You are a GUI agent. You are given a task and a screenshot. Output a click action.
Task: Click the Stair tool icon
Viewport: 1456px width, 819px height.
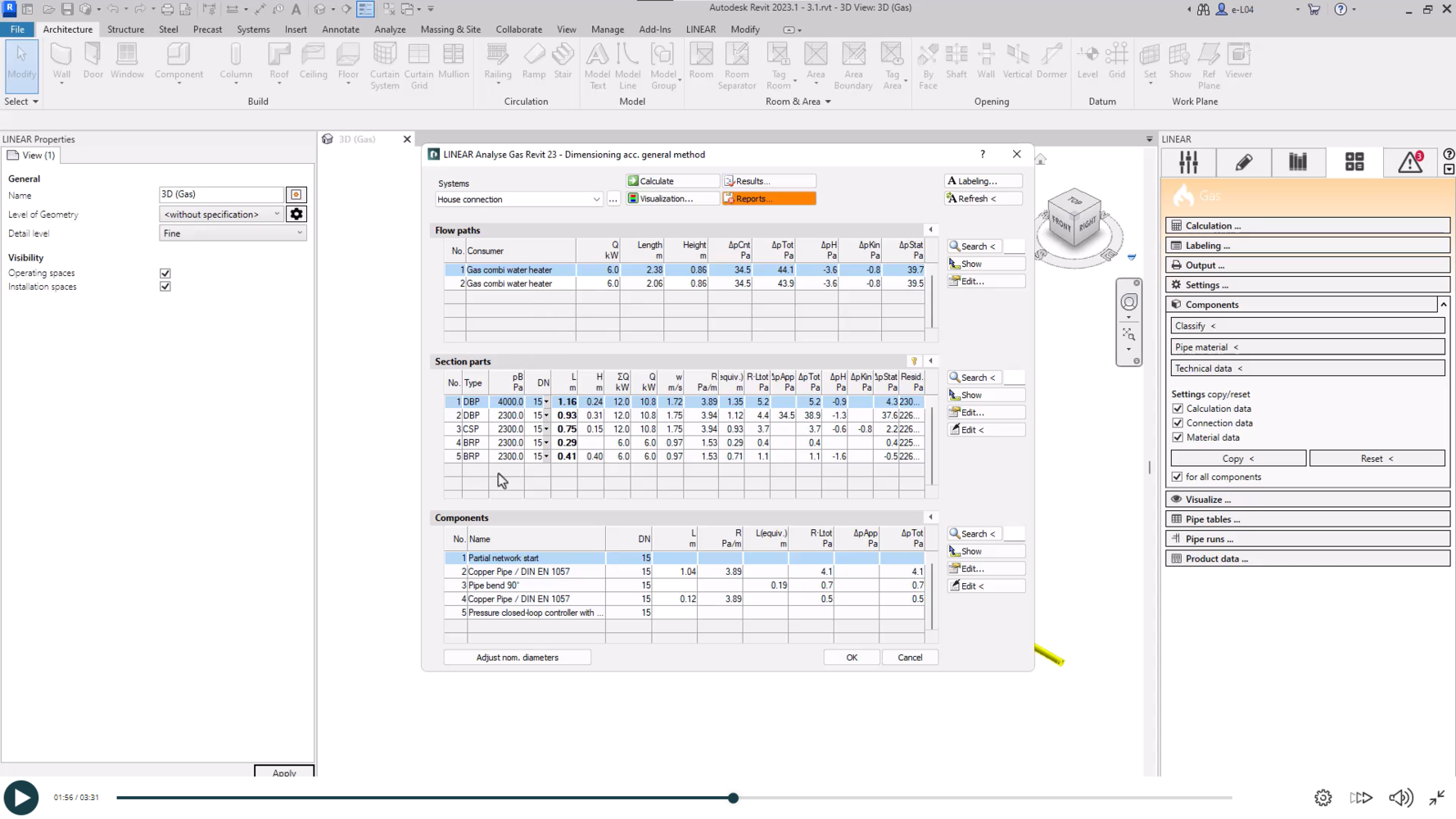point(563,62)
